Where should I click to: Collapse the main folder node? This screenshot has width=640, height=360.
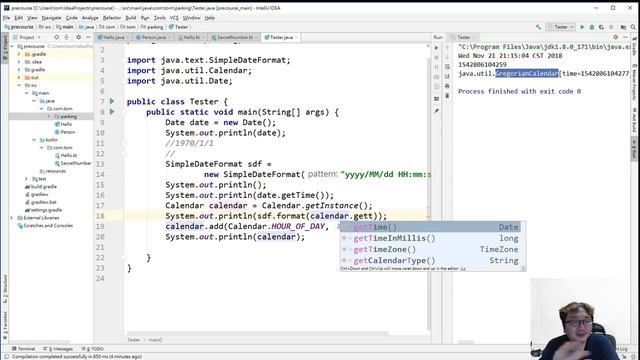click(27, 93)
